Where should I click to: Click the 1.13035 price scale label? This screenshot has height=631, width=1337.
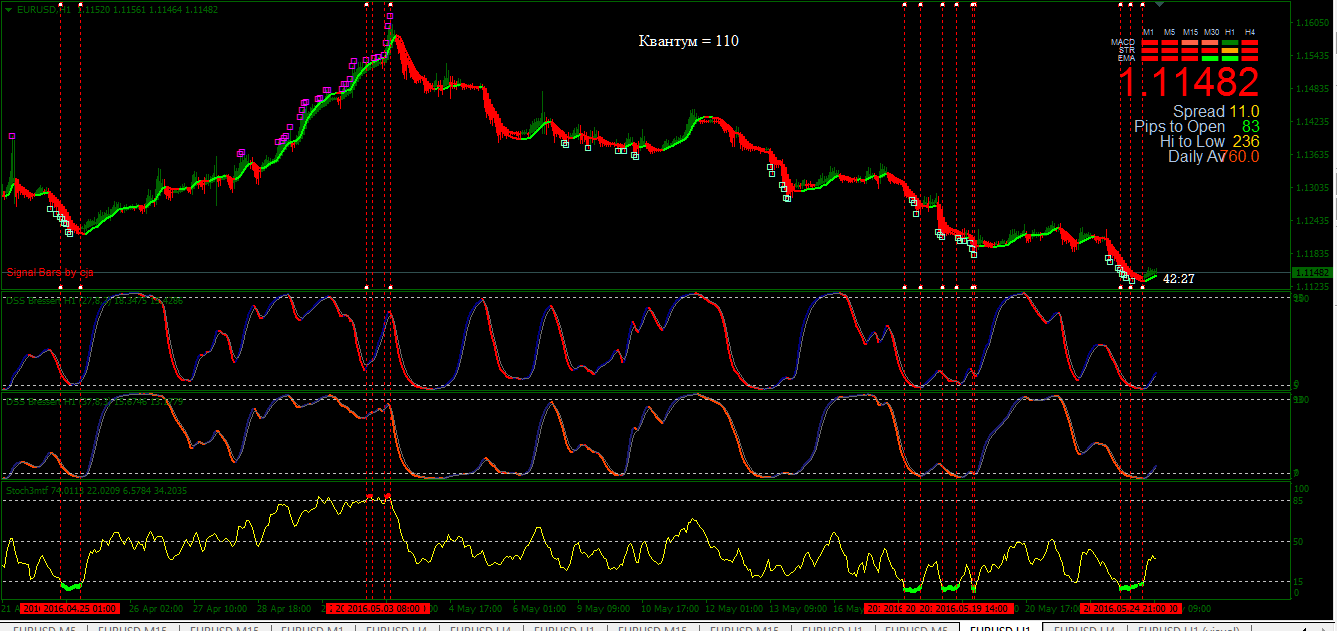[1313, 188]
